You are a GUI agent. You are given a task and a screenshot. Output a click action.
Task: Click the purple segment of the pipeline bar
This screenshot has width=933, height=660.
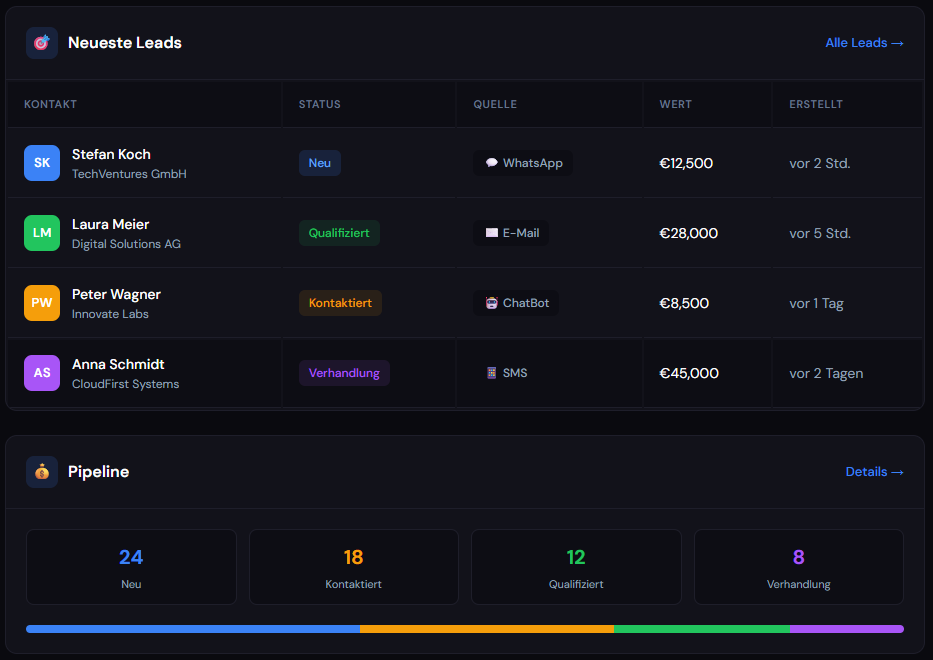click(846, 629)
